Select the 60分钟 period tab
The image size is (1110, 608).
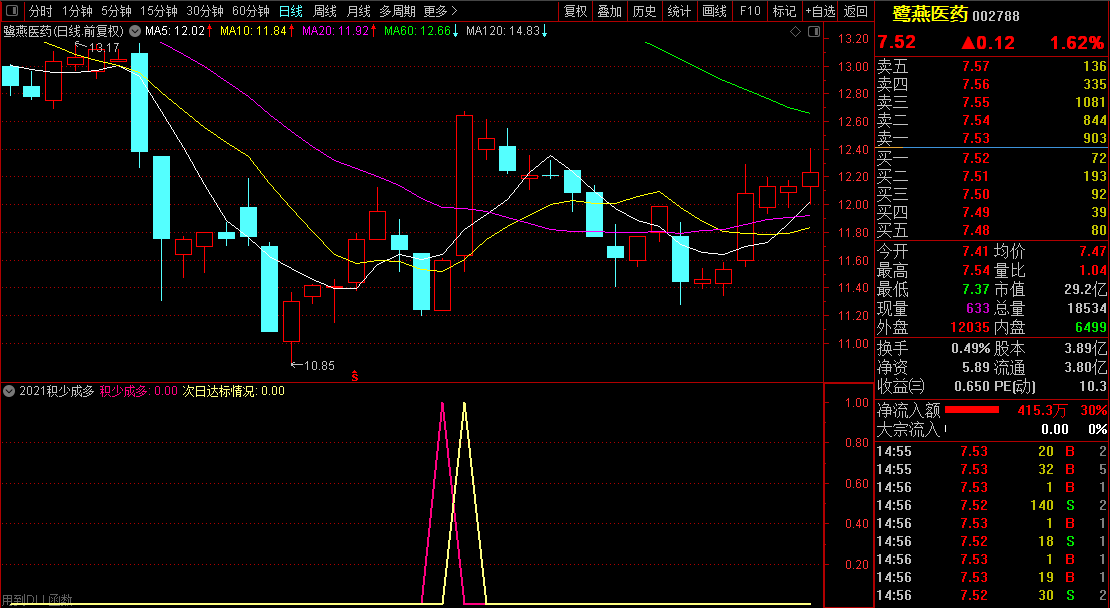(250, 11)
